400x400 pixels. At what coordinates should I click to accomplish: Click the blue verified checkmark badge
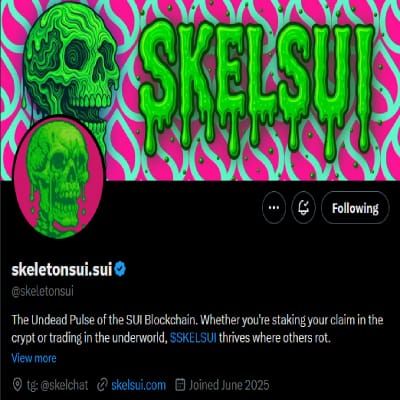click(x=120, y=269)
